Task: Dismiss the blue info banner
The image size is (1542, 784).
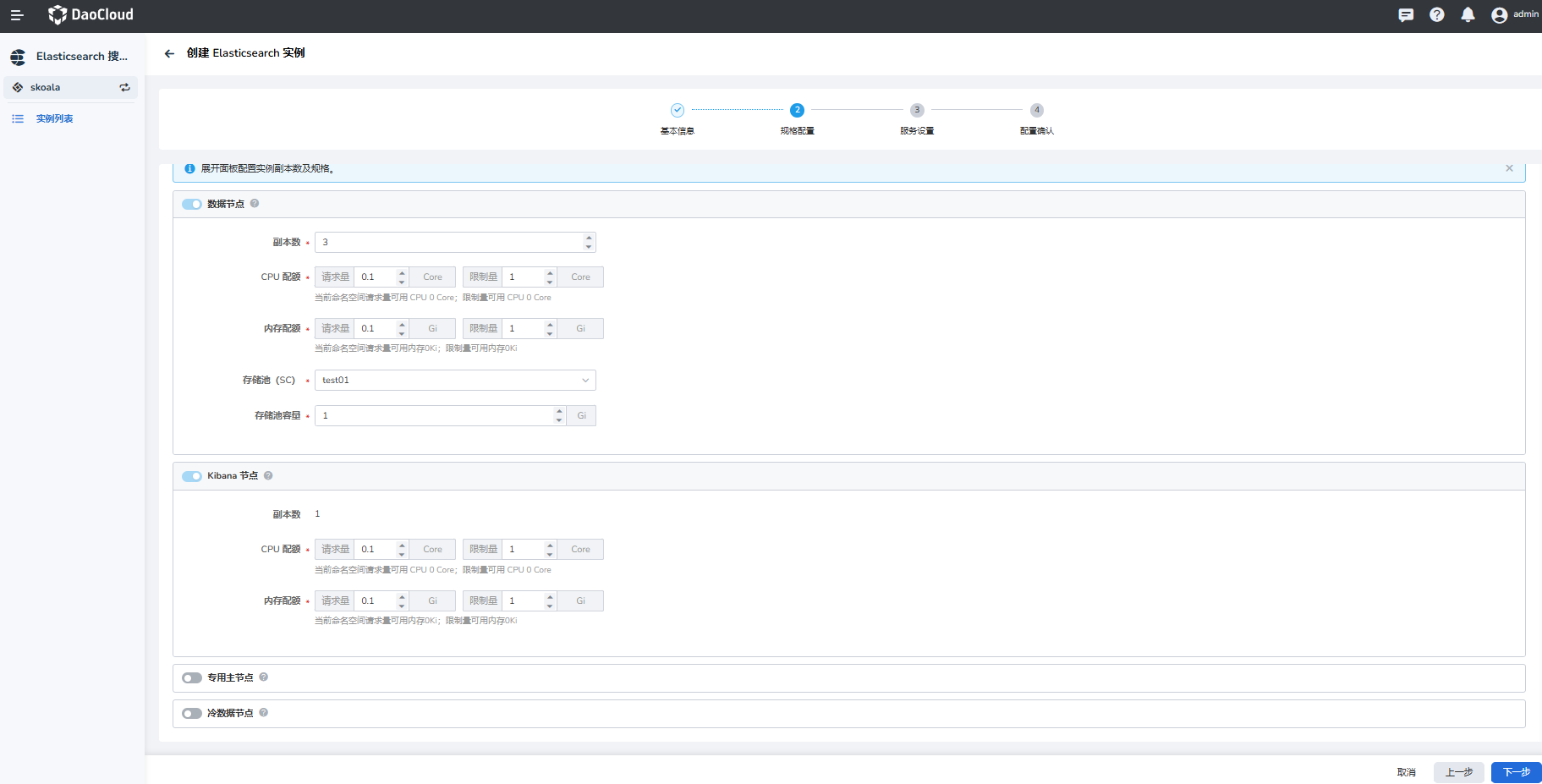Action: [x=1509, y=168]
